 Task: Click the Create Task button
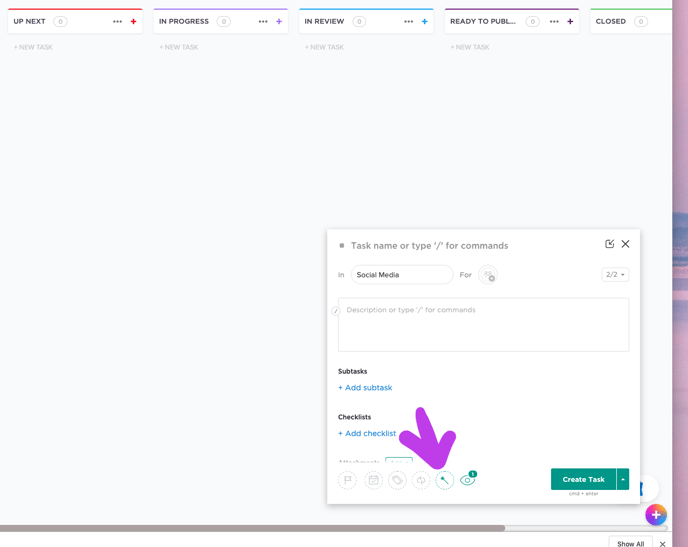[583, 479]
